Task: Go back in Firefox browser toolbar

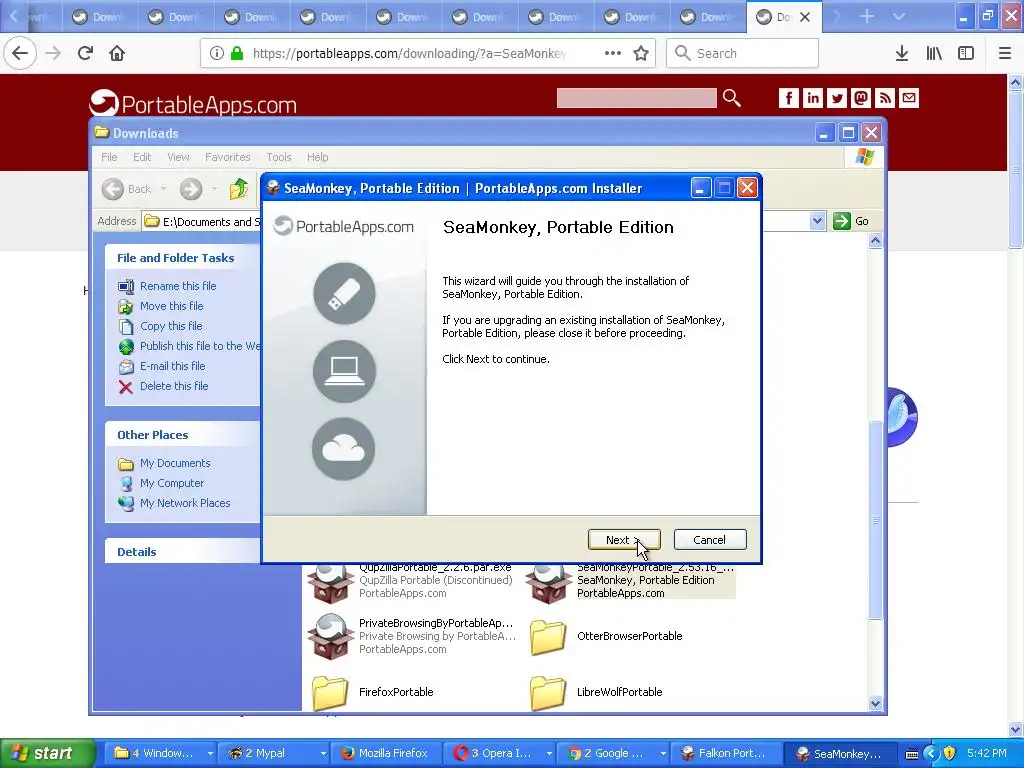Action: (20, 53)
